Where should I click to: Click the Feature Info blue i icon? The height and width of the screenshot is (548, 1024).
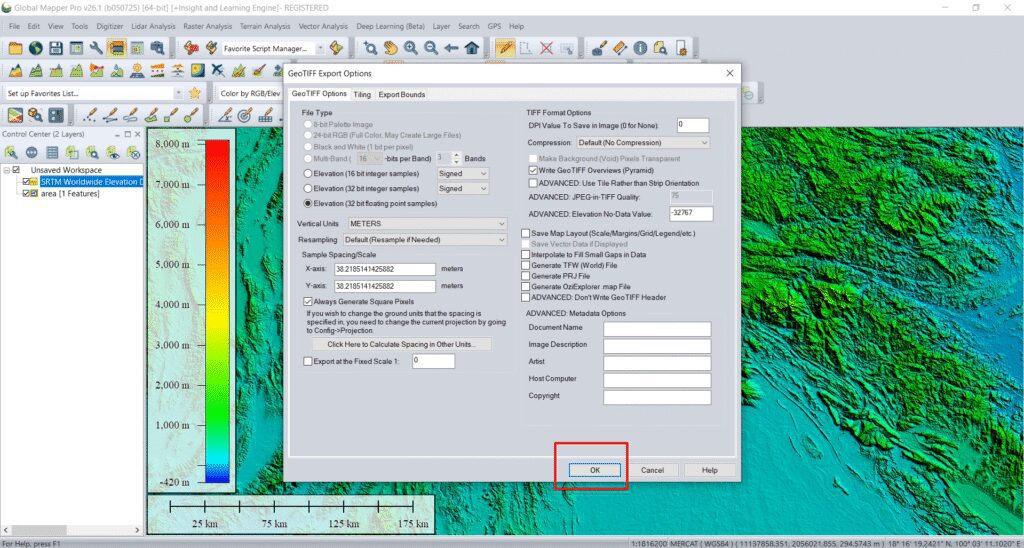click(640, 48)
